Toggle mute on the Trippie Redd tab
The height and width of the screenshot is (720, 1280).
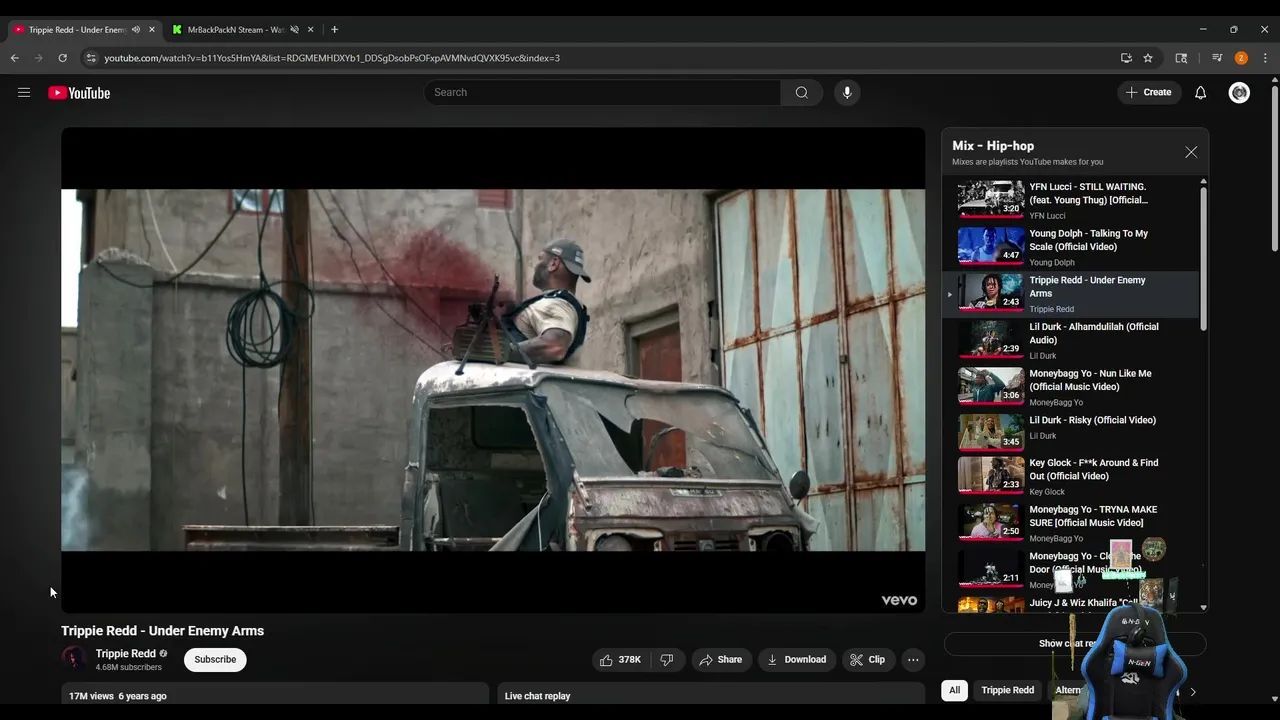point(136,29)
